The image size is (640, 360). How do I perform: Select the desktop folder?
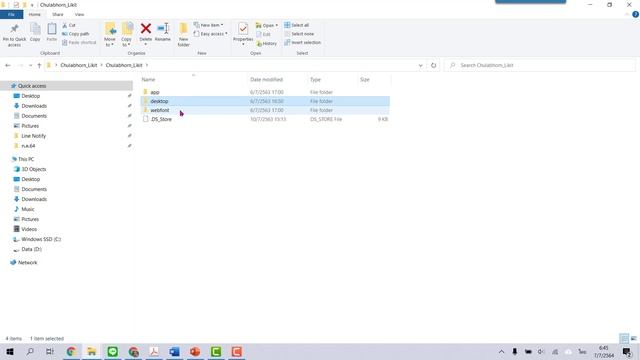265,101
